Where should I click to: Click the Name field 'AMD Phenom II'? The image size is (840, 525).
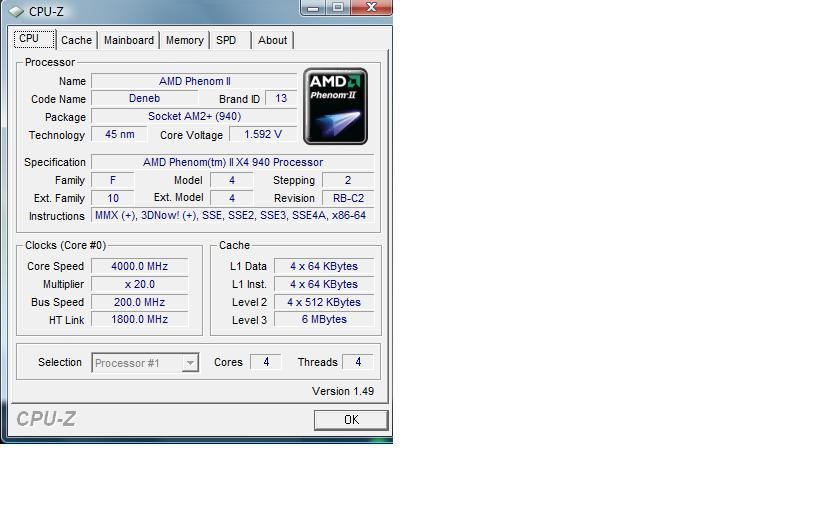[x=194, y=81]
